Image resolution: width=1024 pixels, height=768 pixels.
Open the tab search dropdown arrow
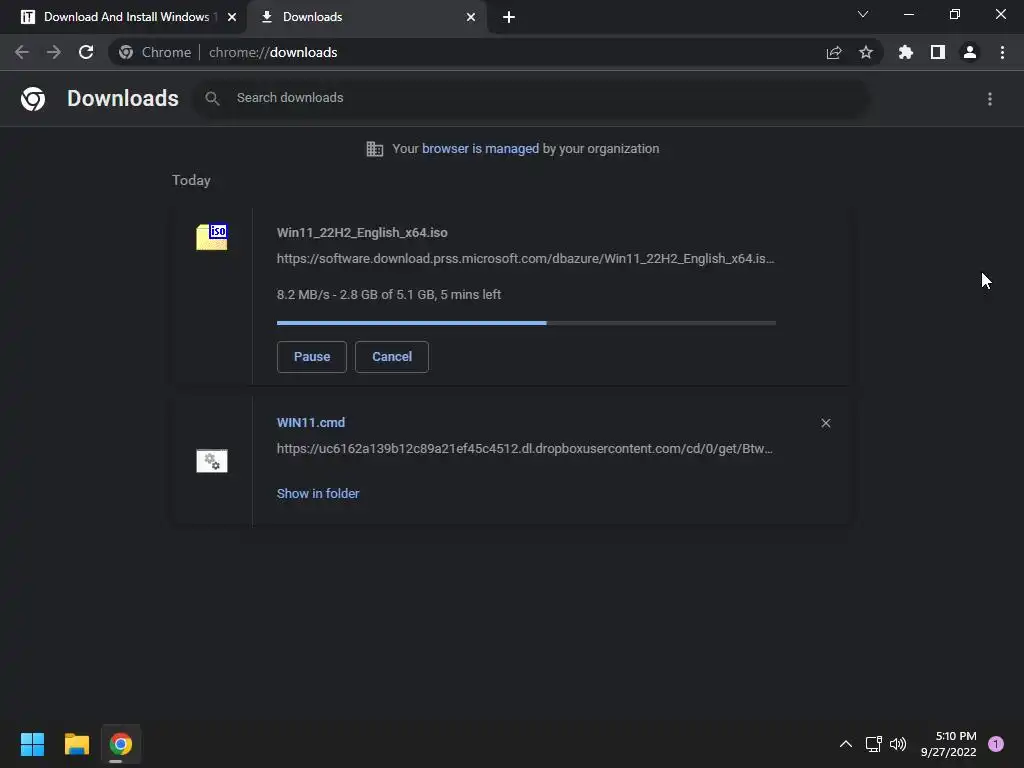point(863,14)
